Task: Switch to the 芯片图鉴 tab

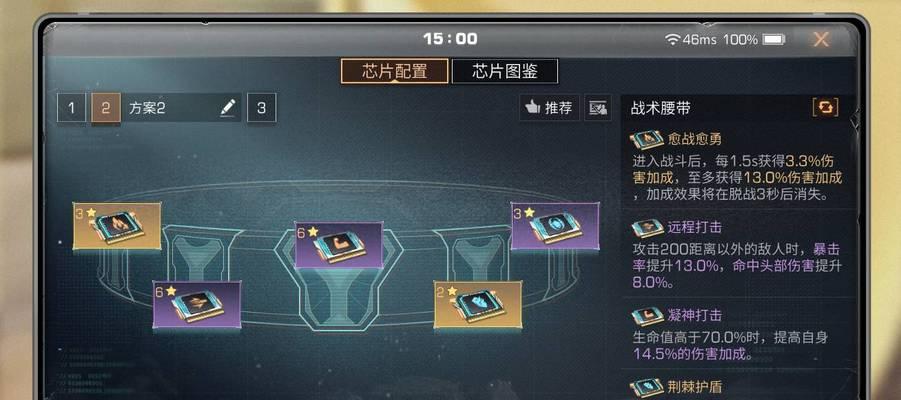Action: point(505,71)
